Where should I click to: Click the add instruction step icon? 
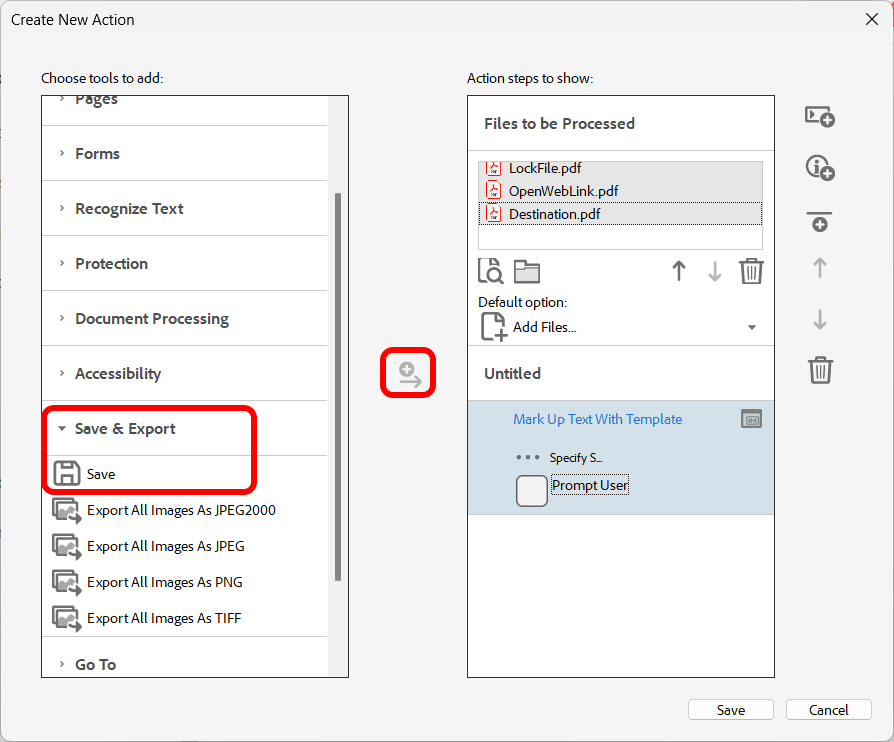pos(820,168)
